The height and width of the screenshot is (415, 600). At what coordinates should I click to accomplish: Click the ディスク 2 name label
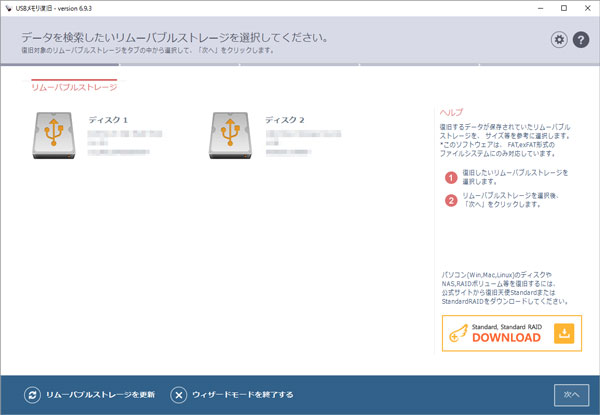[284, 120]
